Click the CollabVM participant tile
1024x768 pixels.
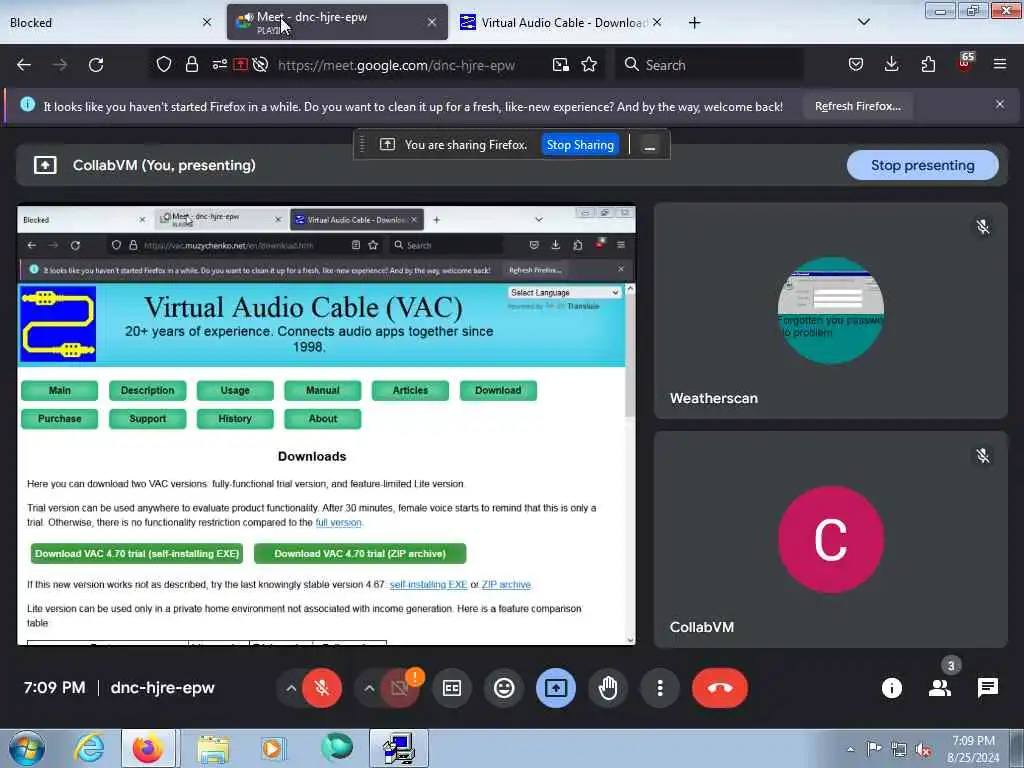point(830,539)
